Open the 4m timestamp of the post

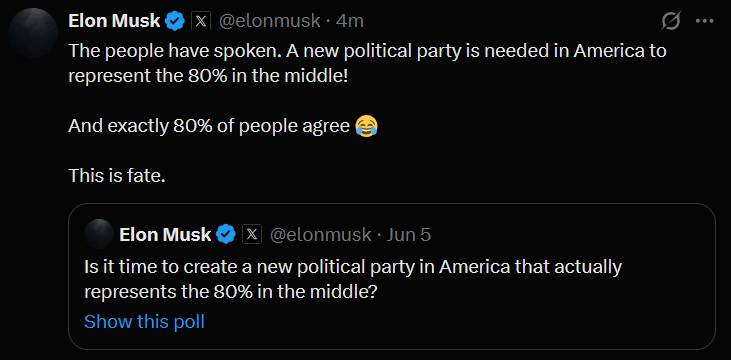(x=350, y=21)
